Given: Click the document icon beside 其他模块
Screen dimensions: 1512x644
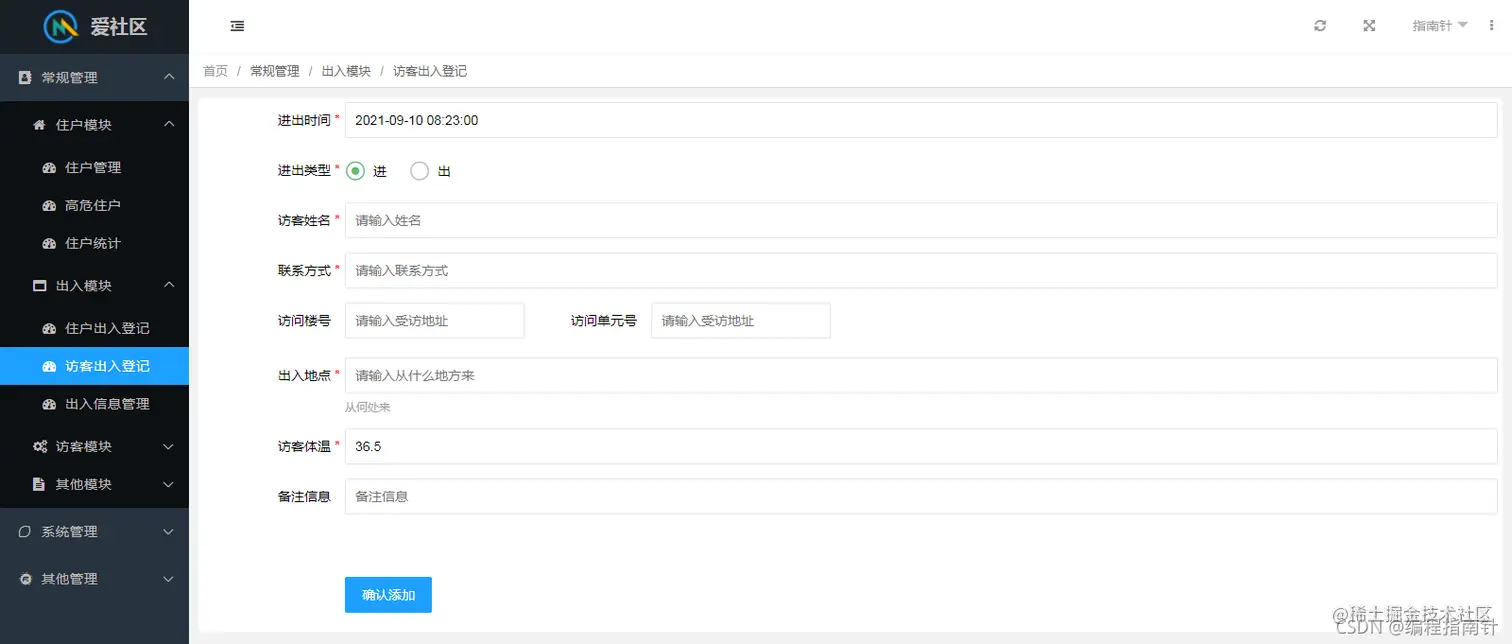Looking at the screenshot, I should click(x=39, y=485).
